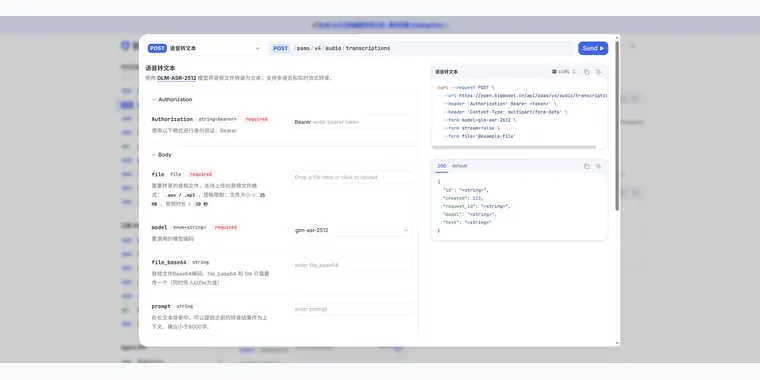
Task: Copy the response example JSON
Action: 586,166
